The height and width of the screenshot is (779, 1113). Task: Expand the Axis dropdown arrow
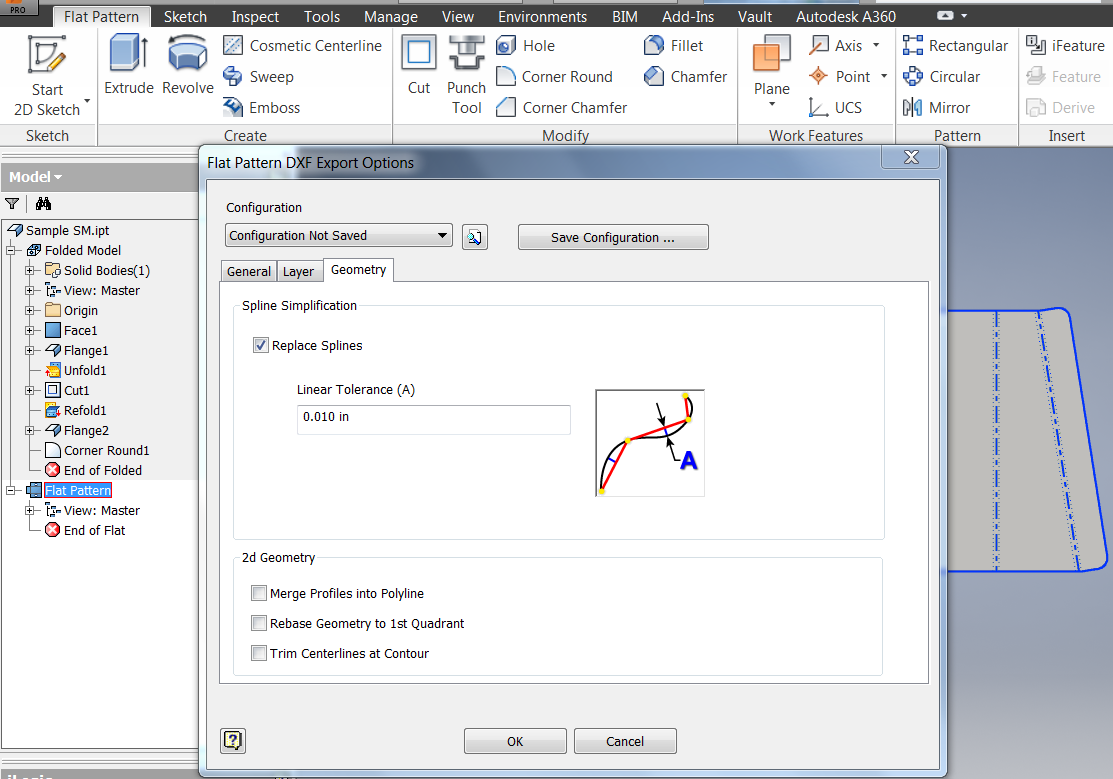coord(876,45)
